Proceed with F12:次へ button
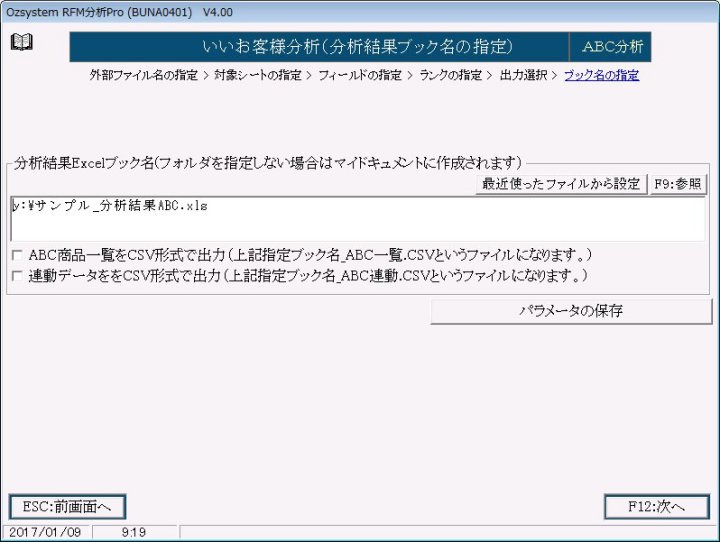This screenshot has width=720, height=542. (x=657, y=507)
